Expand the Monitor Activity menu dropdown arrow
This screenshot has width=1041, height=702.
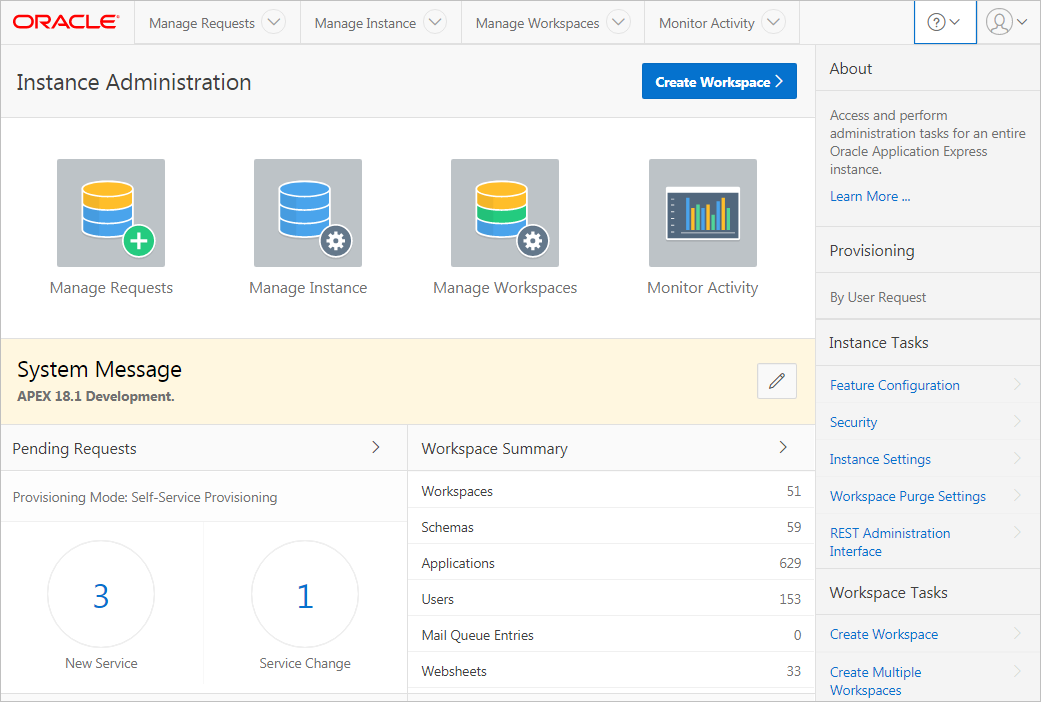point(773,23)
